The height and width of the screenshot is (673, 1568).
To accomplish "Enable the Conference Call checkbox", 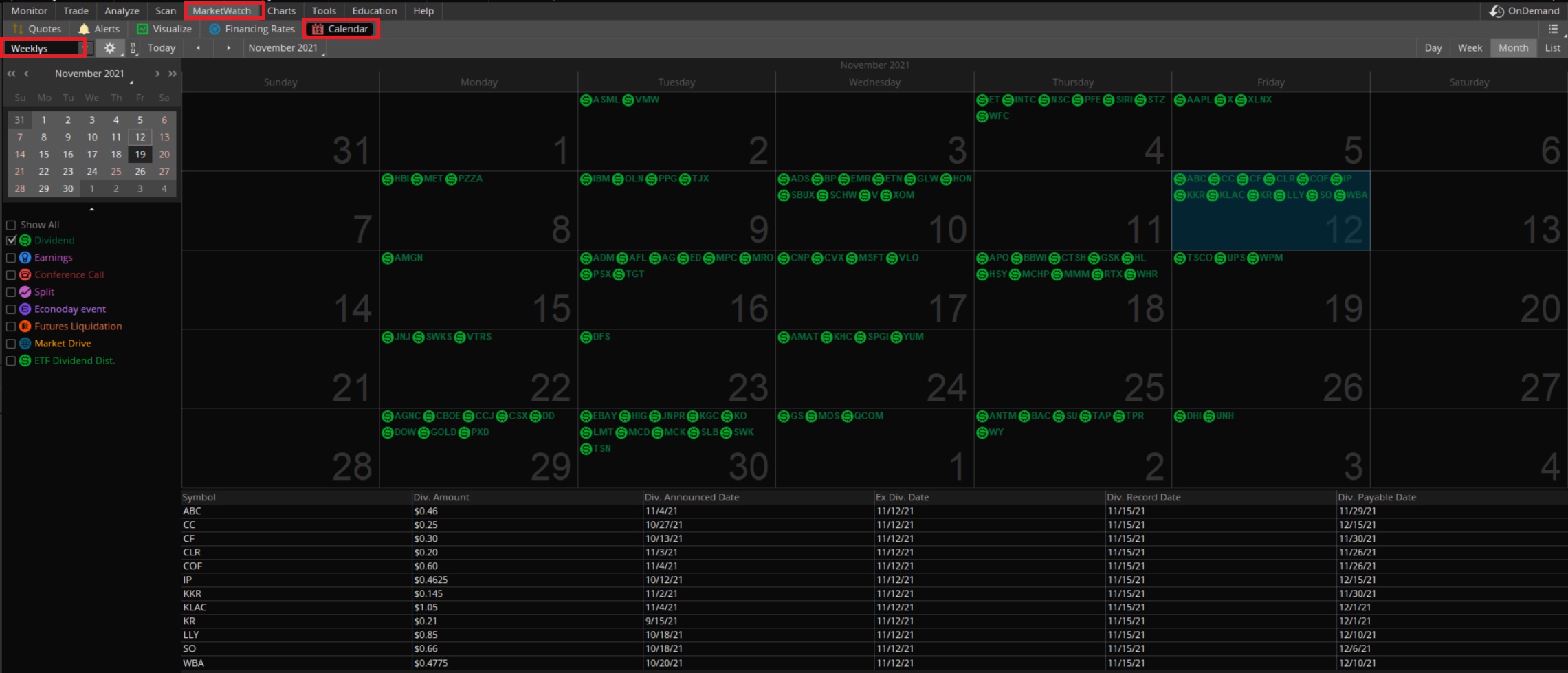I will [11, 275].
